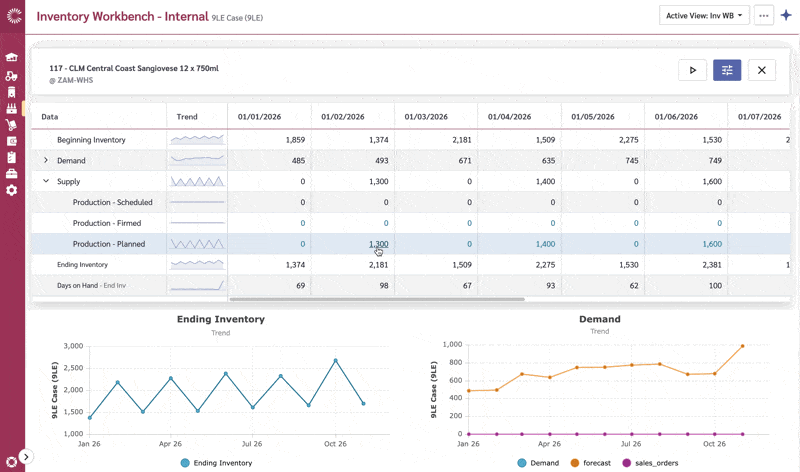Screen dimensions: 800x472
Task: Click the hand truck sidebar icon
Action: 12,124
